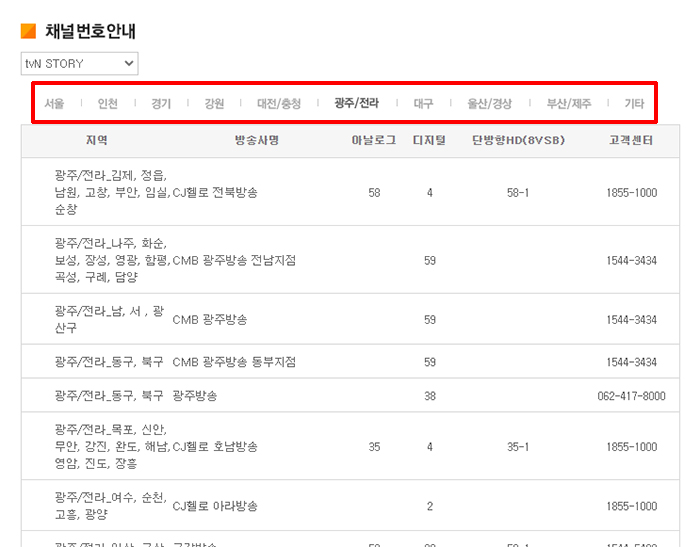The height and width of the screenshot is (547, 700).
Task: Click digital channel 38 for 광주방송
Action: pyautogui.click(x=429, y=396)
